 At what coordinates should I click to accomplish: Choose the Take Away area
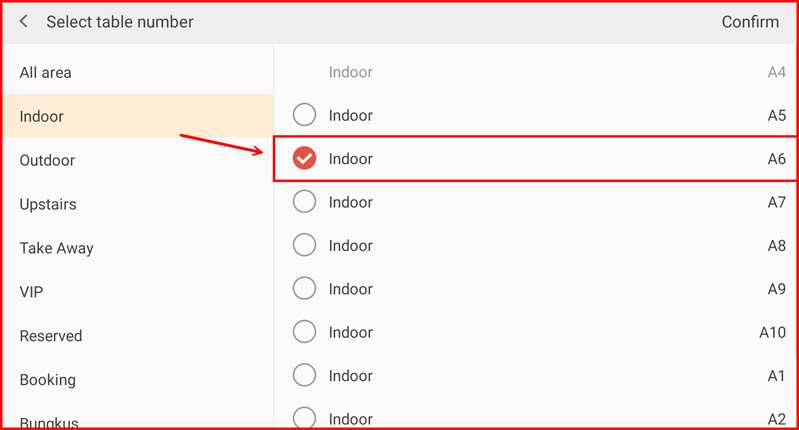tap(57, 249)
